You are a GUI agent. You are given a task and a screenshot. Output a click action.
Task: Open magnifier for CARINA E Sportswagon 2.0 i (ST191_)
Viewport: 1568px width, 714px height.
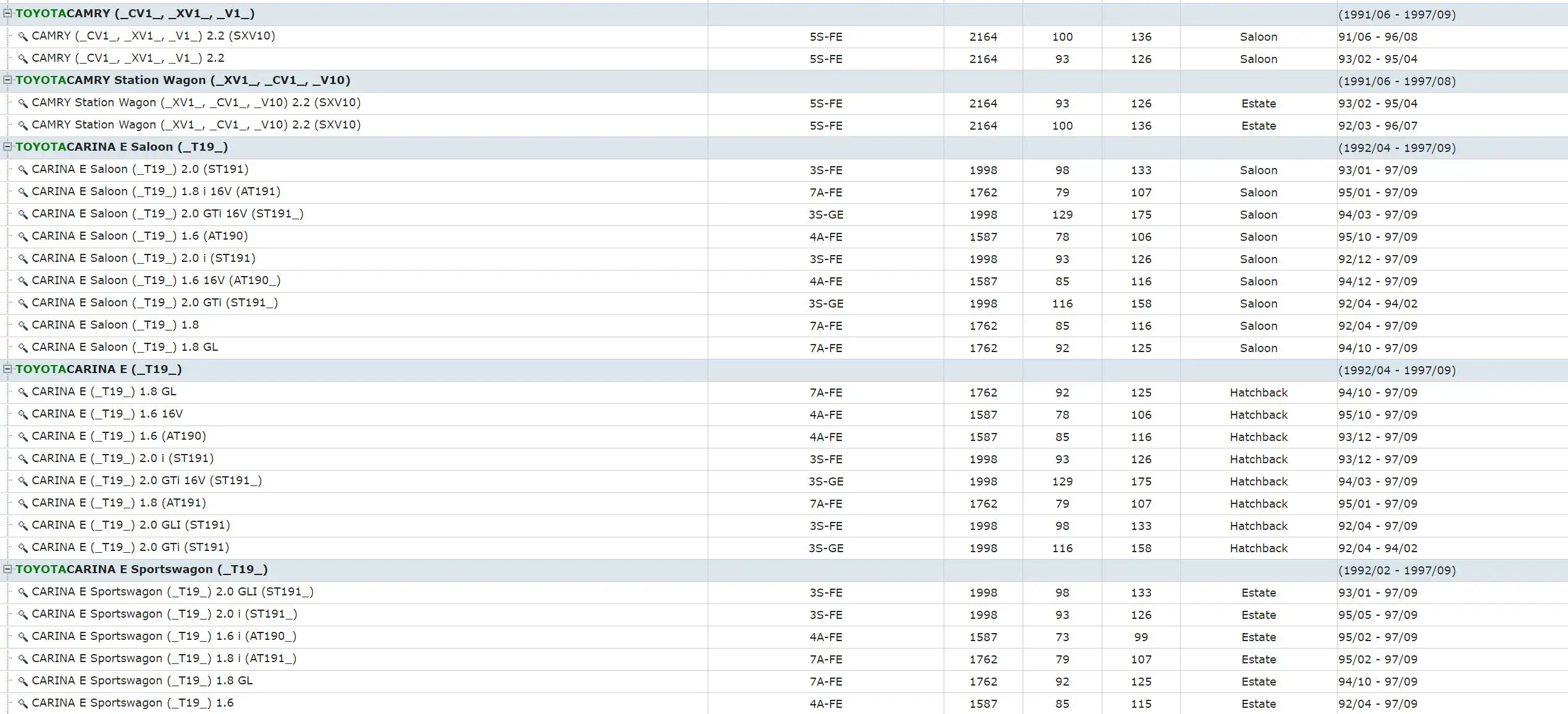(x=23, y=615)
